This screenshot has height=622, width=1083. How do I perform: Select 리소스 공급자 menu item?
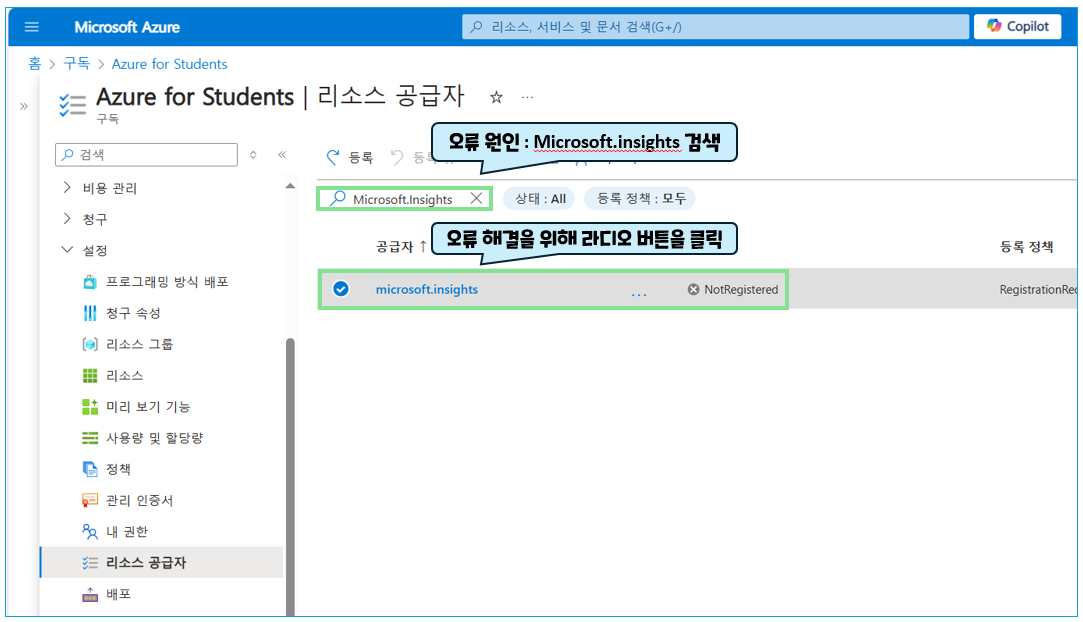162,563
